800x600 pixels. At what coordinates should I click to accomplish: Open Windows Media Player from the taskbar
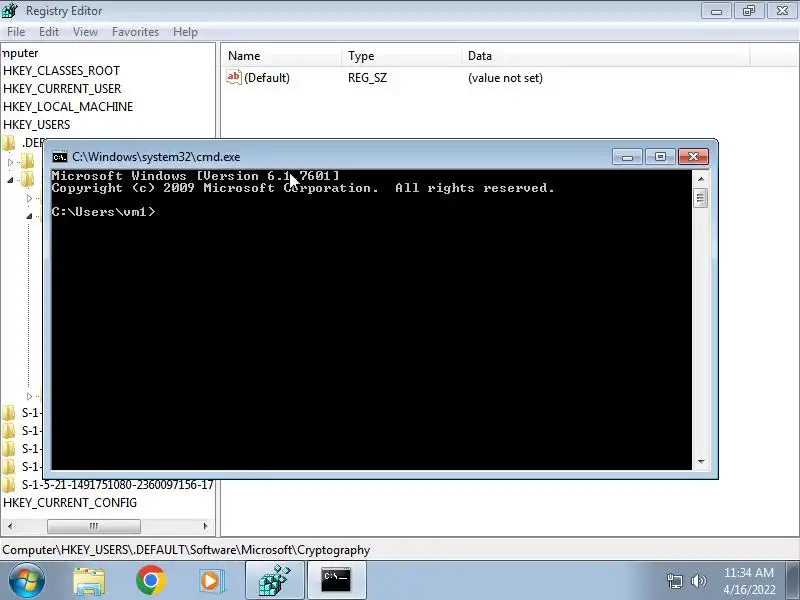click(210, 580)
